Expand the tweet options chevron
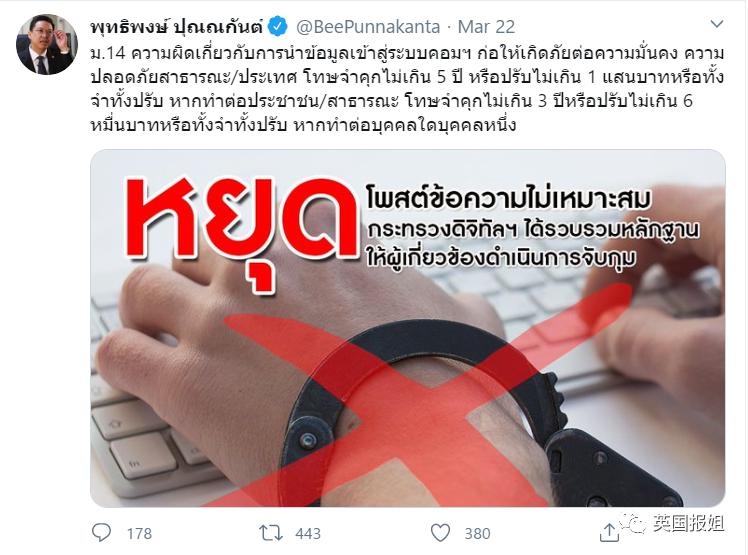Image resolution: width=748 pixels, height=555 pixels. [x=717, y=24]
